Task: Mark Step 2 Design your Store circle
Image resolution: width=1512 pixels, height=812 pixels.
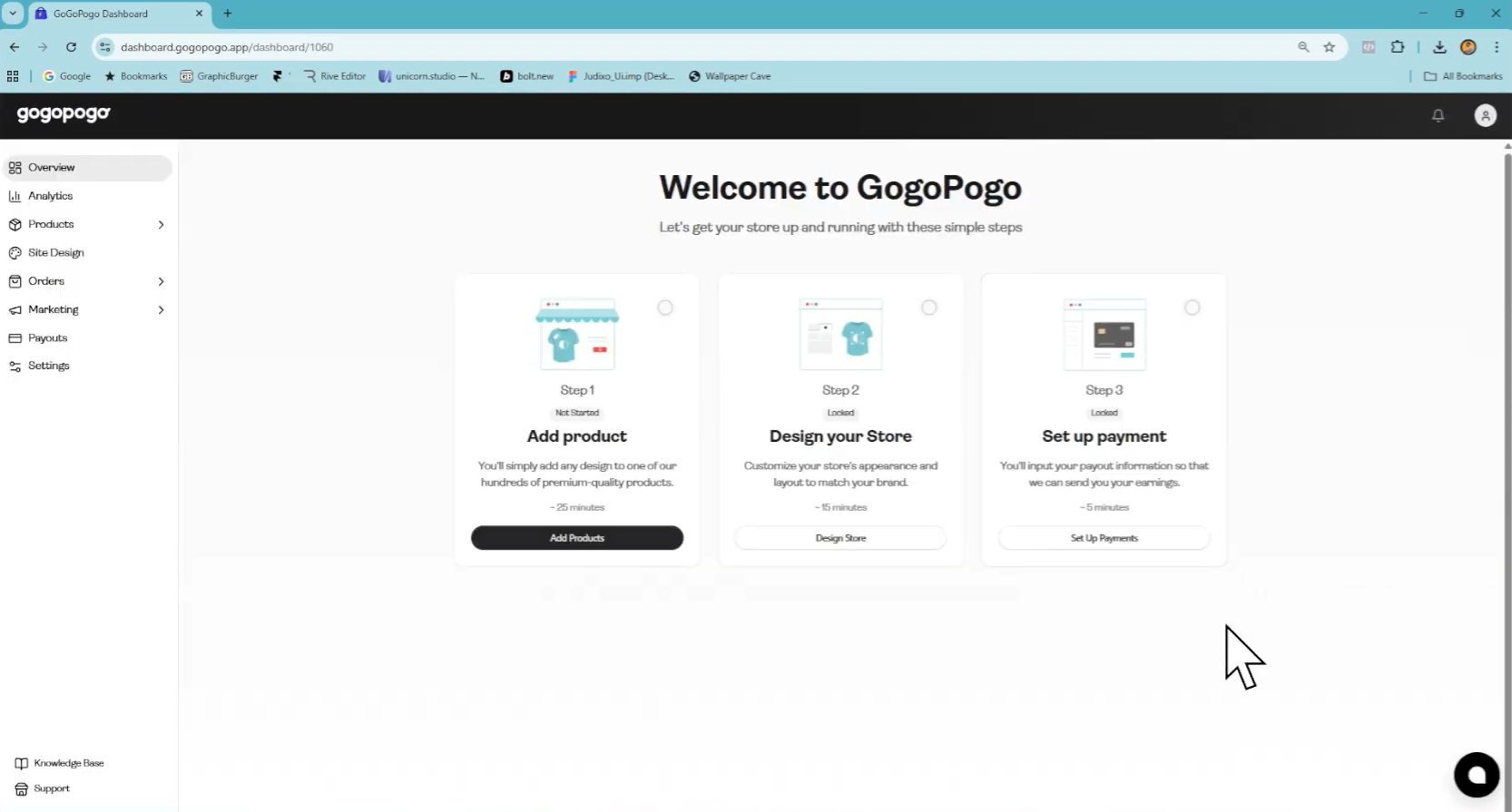Action: click(x=929, y=308)
